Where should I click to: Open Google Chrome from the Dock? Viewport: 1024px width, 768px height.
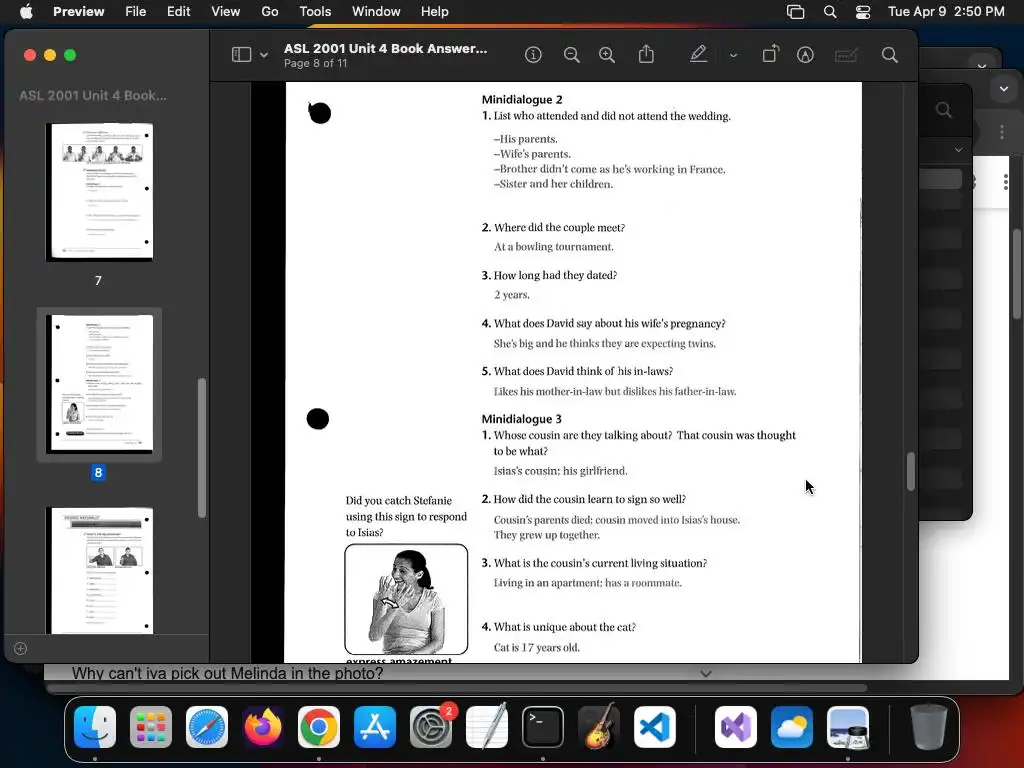point(319,727)
